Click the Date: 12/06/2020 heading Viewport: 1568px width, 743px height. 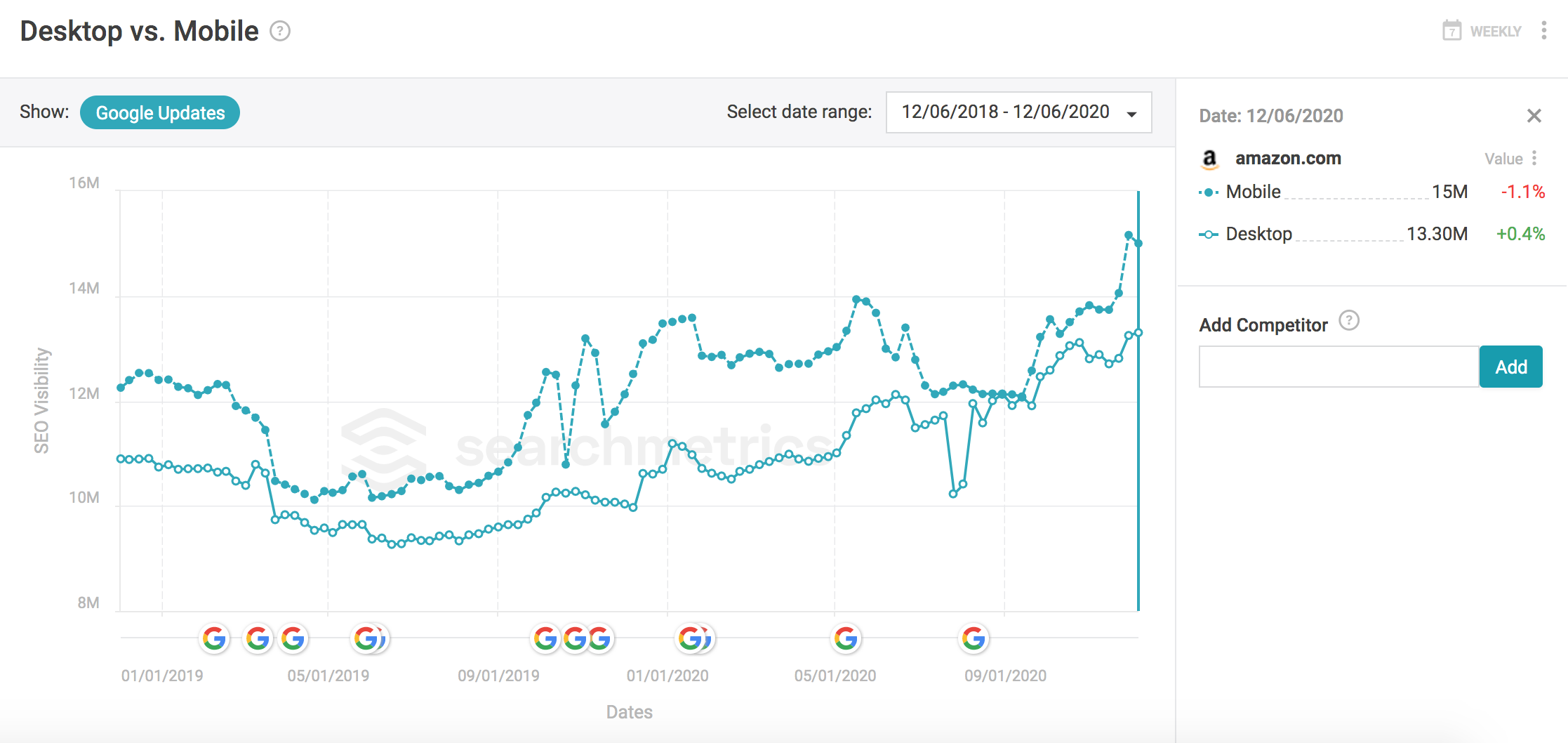[x=1271, y=116]
